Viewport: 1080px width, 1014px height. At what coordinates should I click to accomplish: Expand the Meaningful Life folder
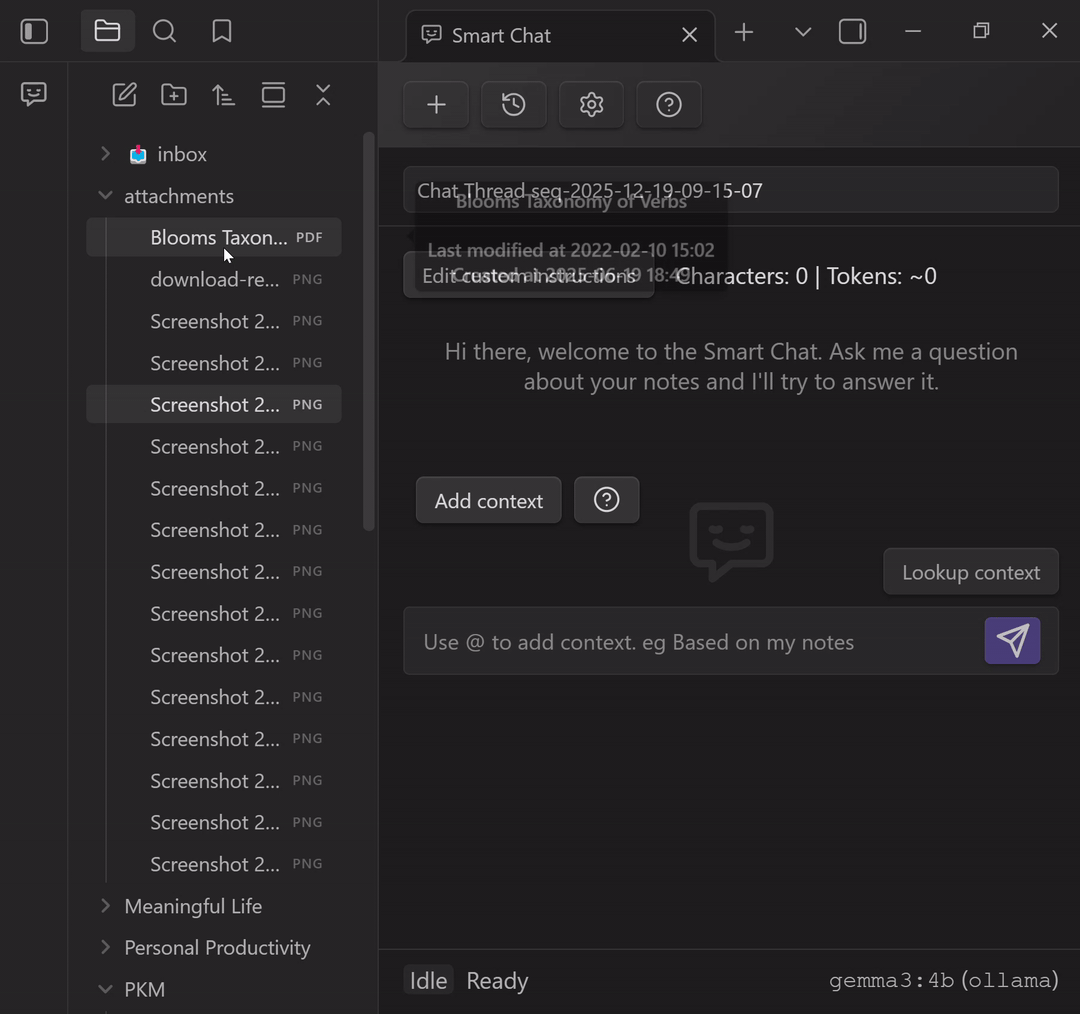(105, 906)
